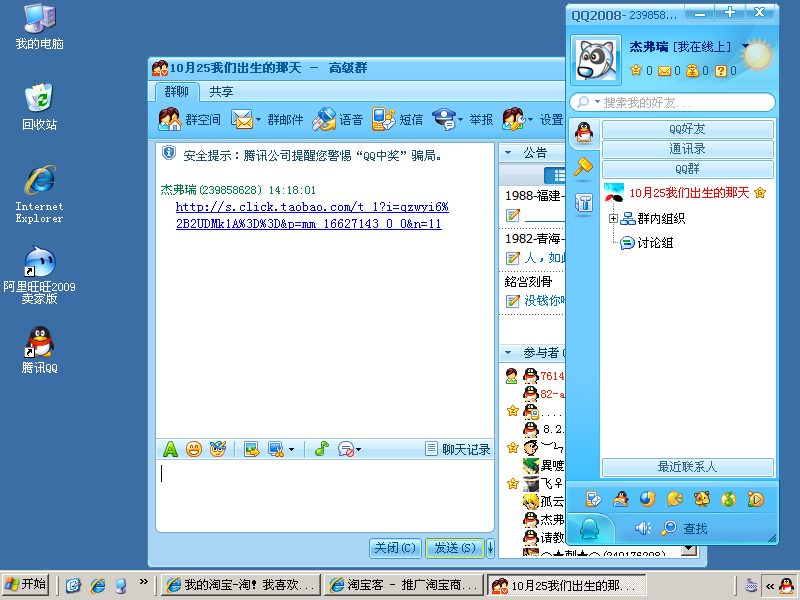Click the sun weather icon in QQ panel
This screenshot has width=800, height=600.
coord(758,55)
